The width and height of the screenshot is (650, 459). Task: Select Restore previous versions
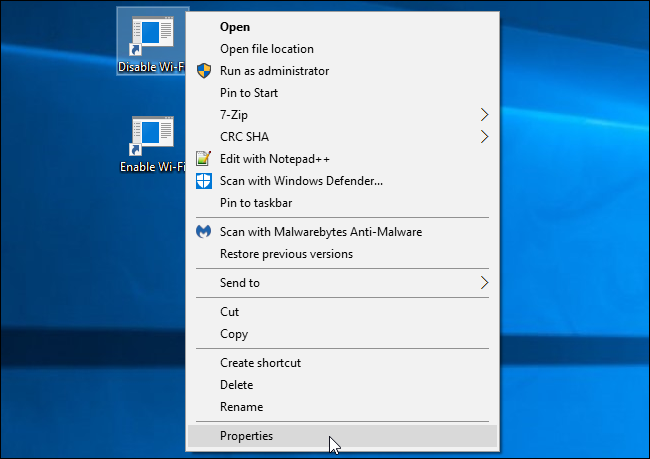(x=342, y=254)
